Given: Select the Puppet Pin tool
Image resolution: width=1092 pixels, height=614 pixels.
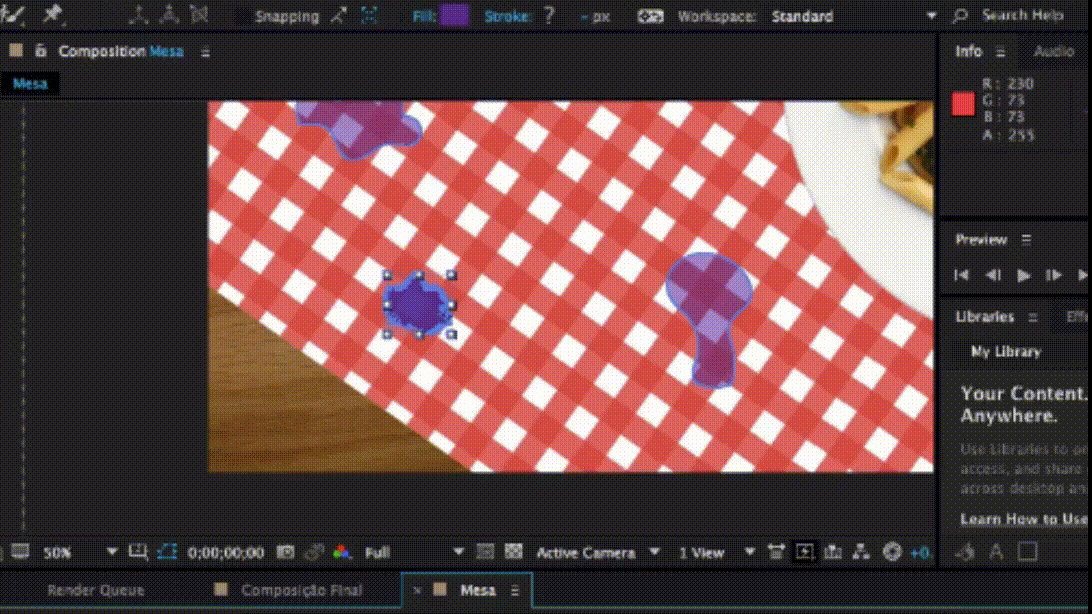Looking at the screenshot, I should click(x=53, y=15).
